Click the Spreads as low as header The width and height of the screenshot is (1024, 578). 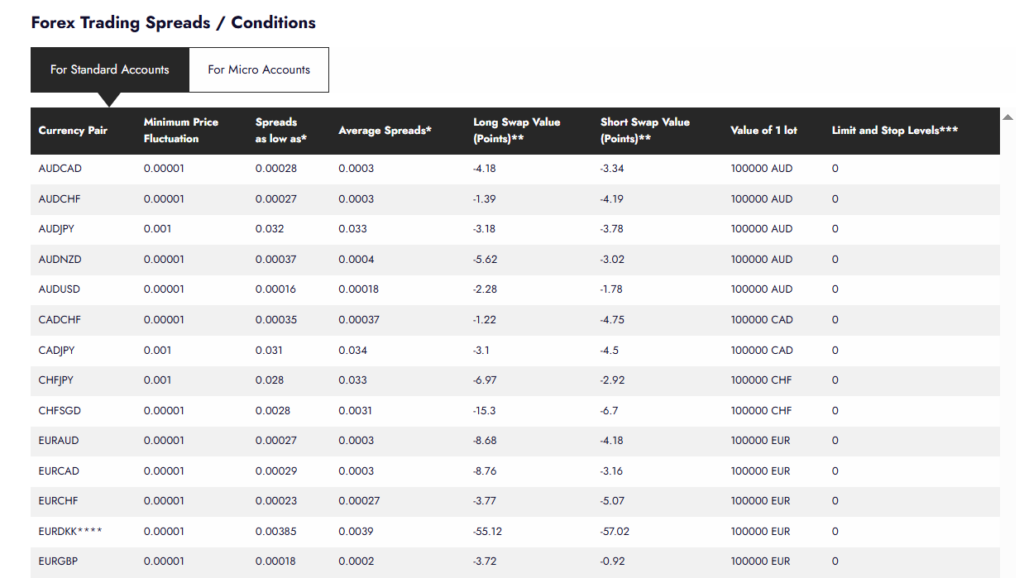[280, 130]
